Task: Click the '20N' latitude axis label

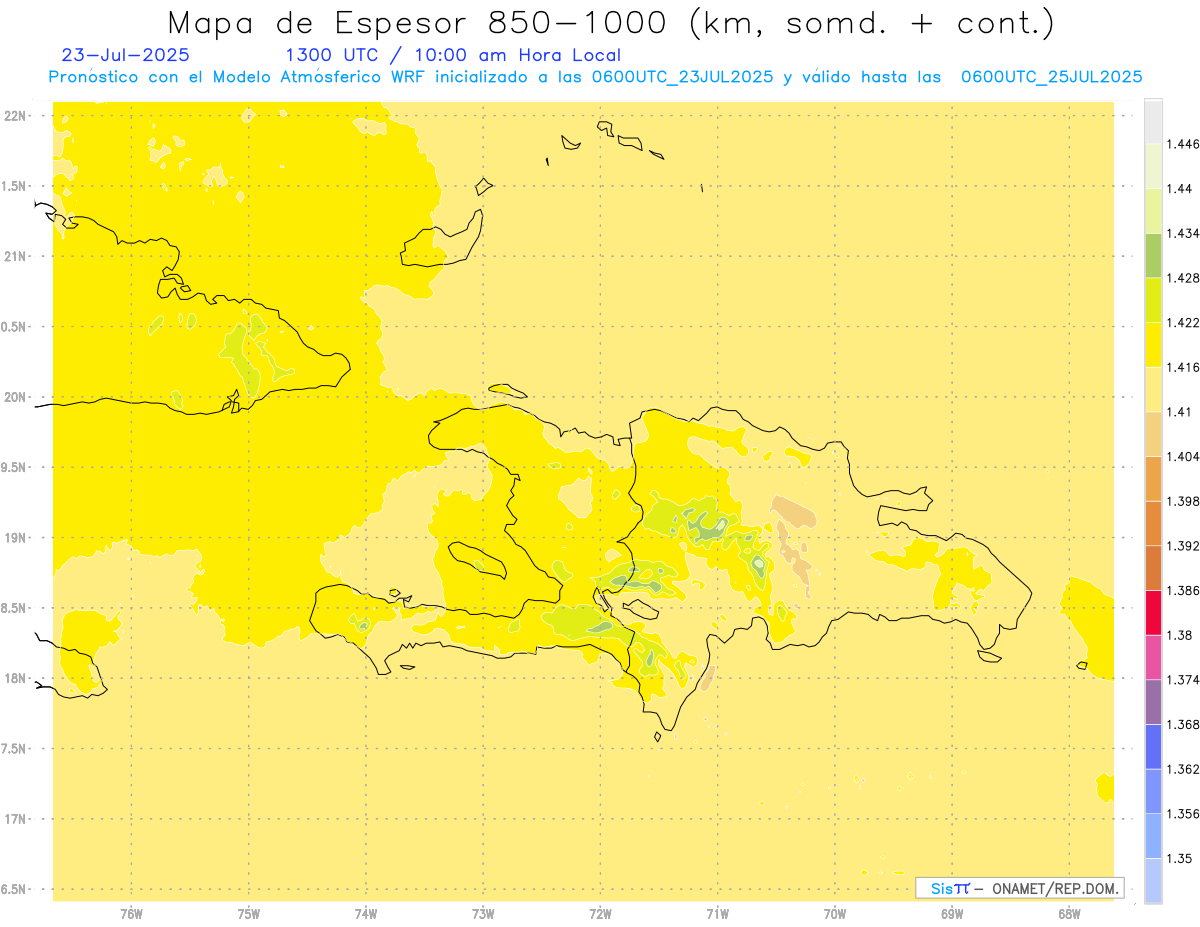Action: pyautogui.click(x=16, y=397)
